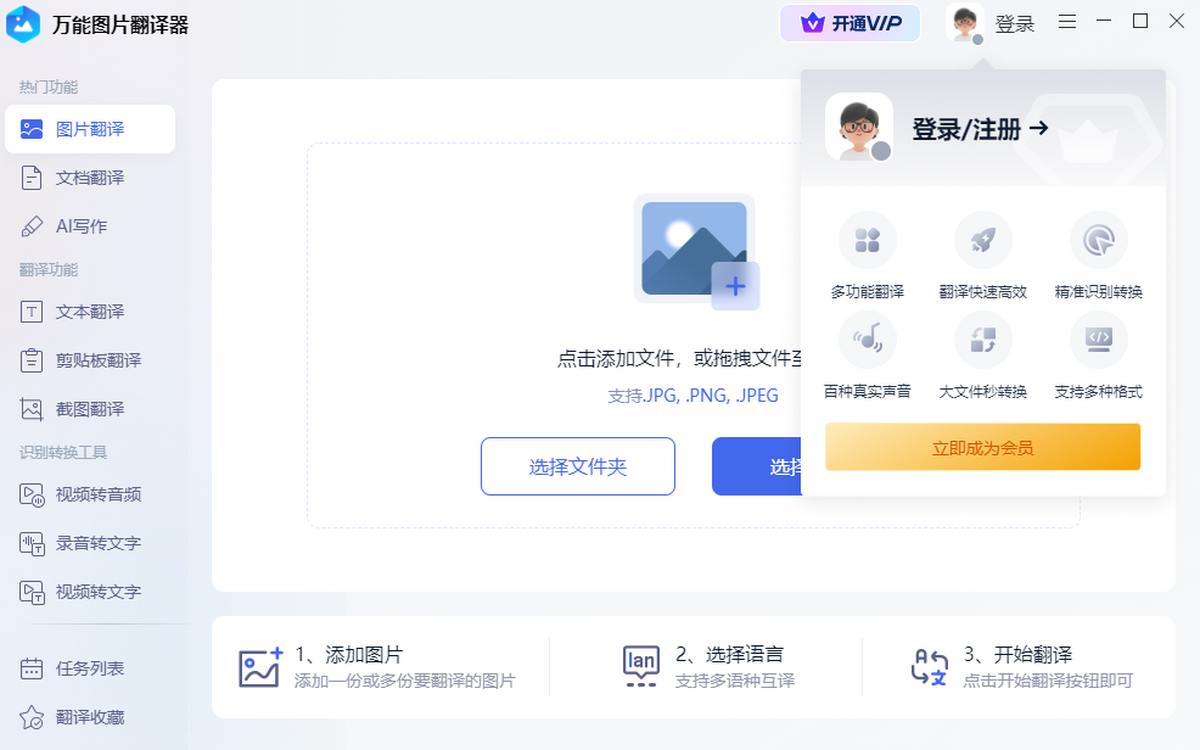Open 任务列表 in the sidebar
The image size is (1200, 750).
(90, 668)
